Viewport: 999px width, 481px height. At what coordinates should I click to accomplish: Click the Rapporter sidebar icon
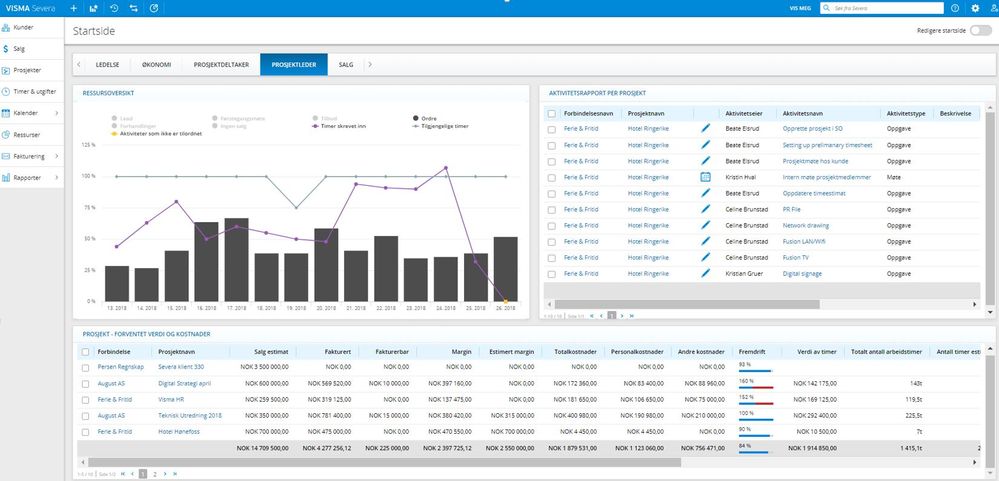click(x=6, y=178)
